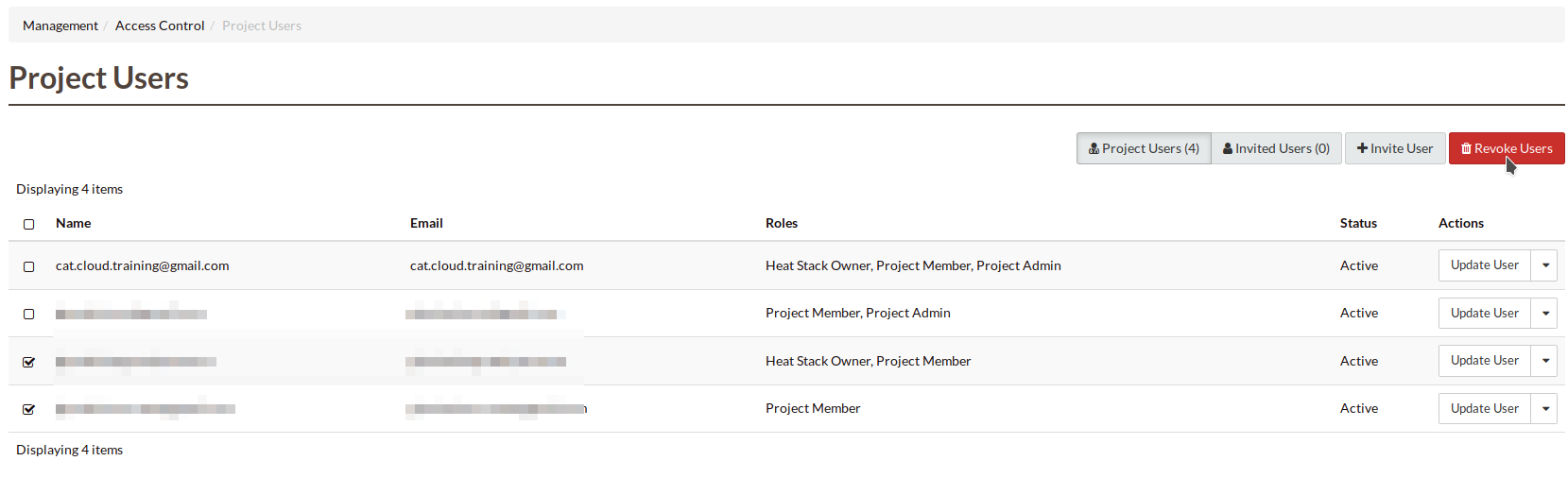Screen dimensions: 1568x478
Task: Expand actions caret for Heat Stack Owner, Project Member row
Action: (x=1544, y=361)
